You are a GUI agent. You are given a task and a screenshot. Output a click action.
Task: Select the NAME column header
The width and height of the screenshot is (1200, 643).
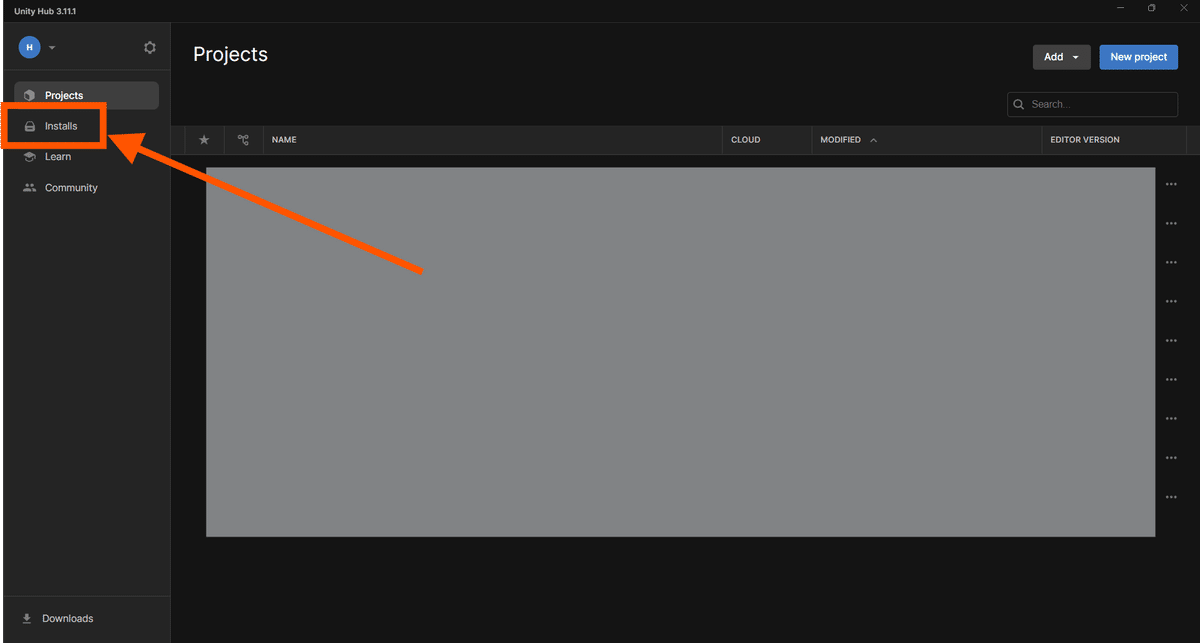(284, 140)
